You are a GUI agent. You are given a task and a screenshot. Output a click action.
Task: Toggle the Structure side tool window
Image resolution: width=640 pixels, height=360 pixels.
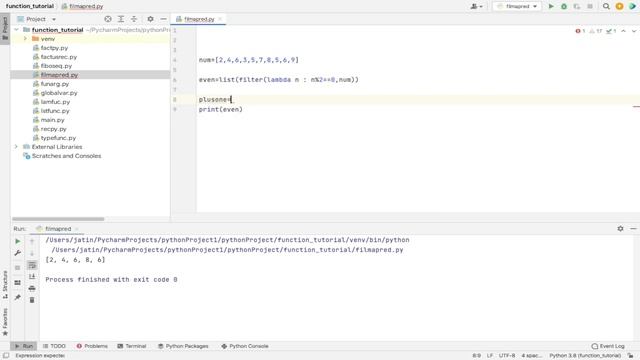pos(5,284)
